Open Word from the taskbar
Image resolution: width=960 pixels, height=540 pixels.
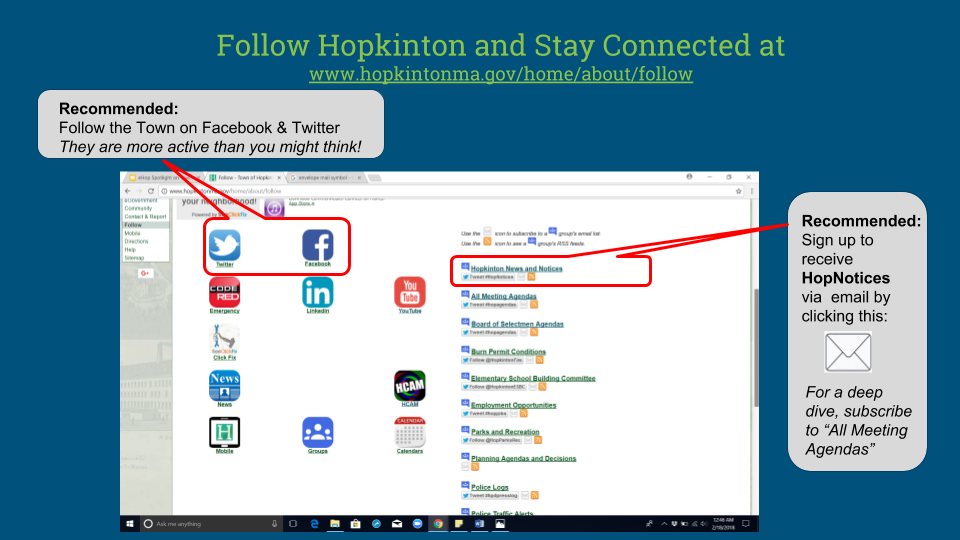tap(479, 524)
